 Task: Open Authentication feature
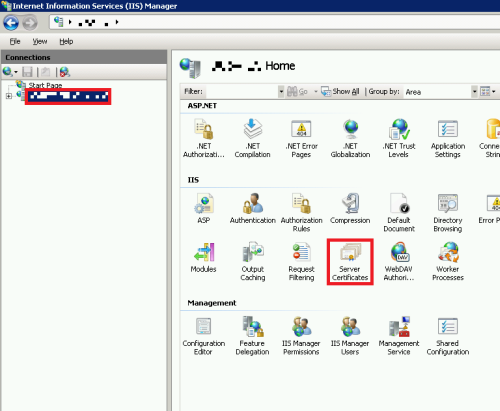click(x=253, y=208)
